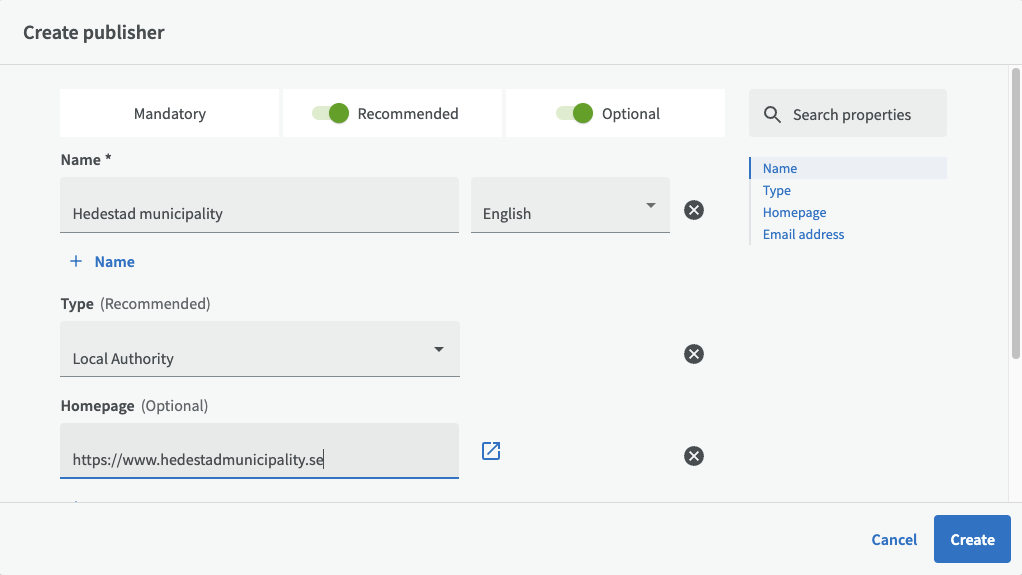
Task: Jump to Homepage in properties list
Action: (x=794, y=212)
